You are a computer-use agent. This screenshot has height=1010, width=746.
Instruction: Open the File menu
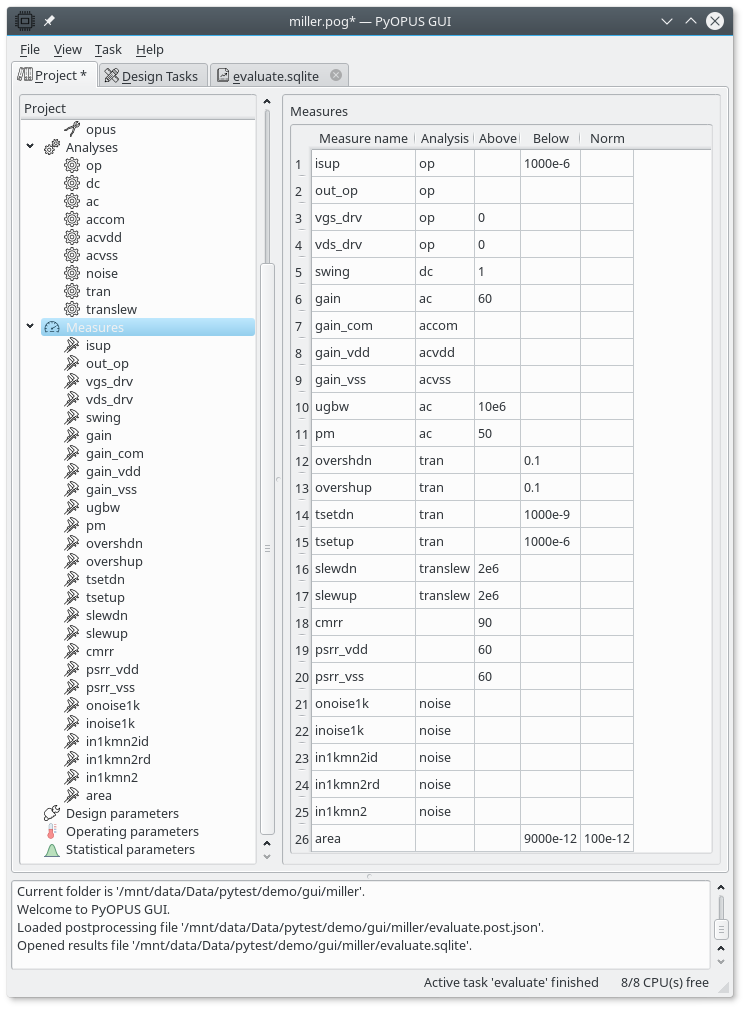pos(30,49)
